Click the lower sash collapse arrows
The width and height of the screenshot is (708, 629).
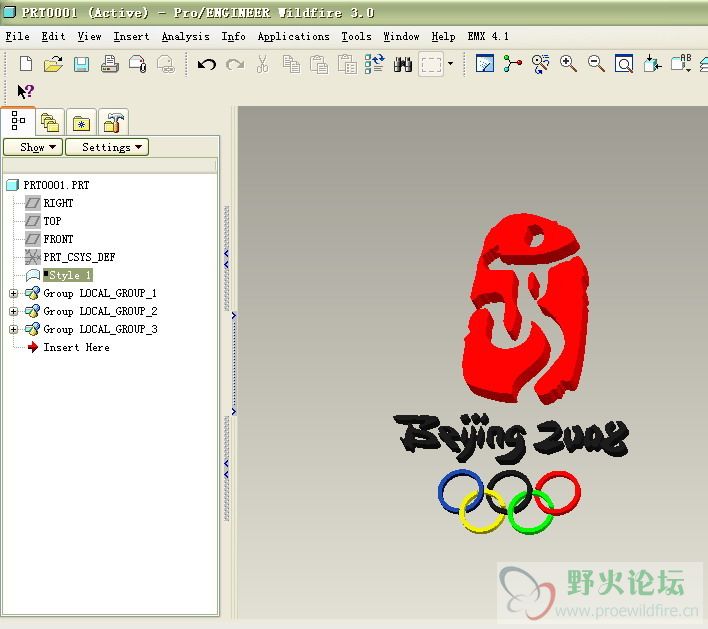pos(227,469)
